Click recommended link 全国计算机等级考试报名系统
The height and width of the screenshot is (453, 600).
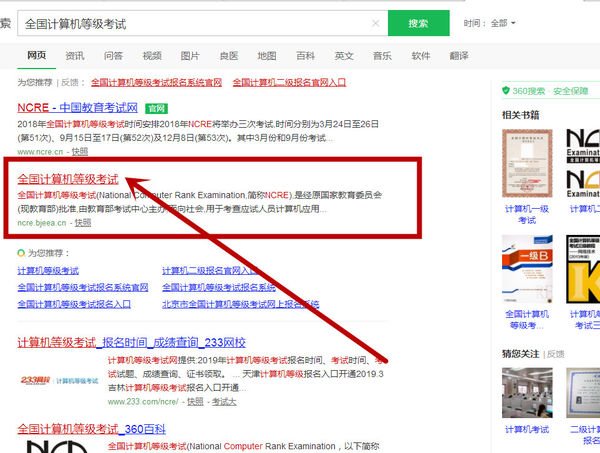coord(219,287)
